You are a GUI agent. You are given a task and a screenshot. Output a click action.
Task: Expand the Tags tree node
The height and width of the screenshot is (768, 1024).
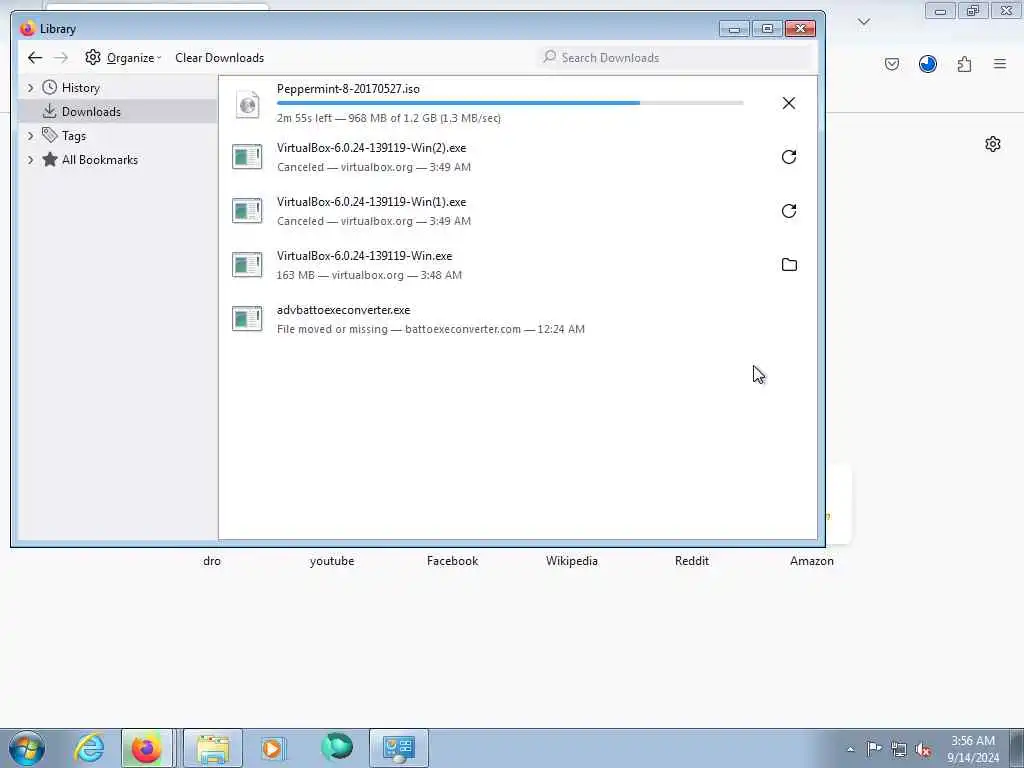point(30,136)
